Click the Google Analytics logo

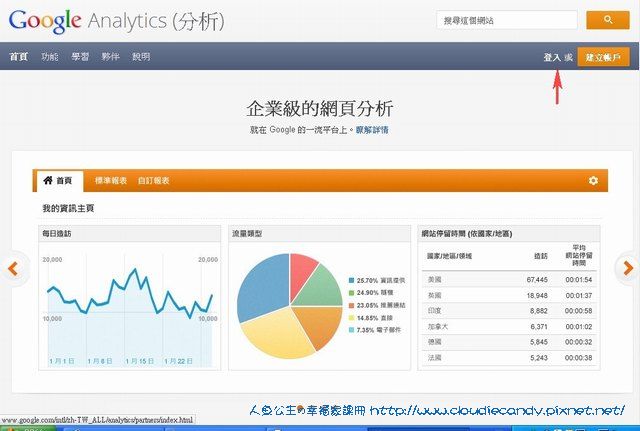click(116, 20)
